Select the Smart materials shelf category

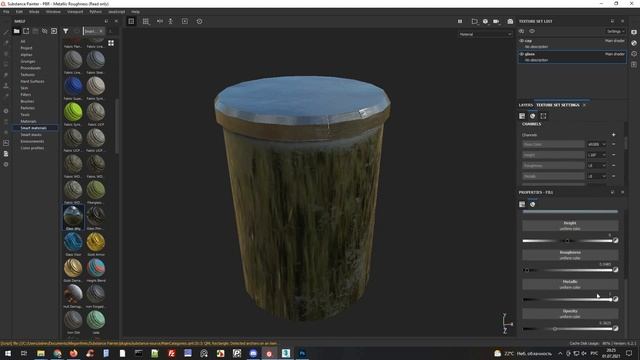pos(33,128)
